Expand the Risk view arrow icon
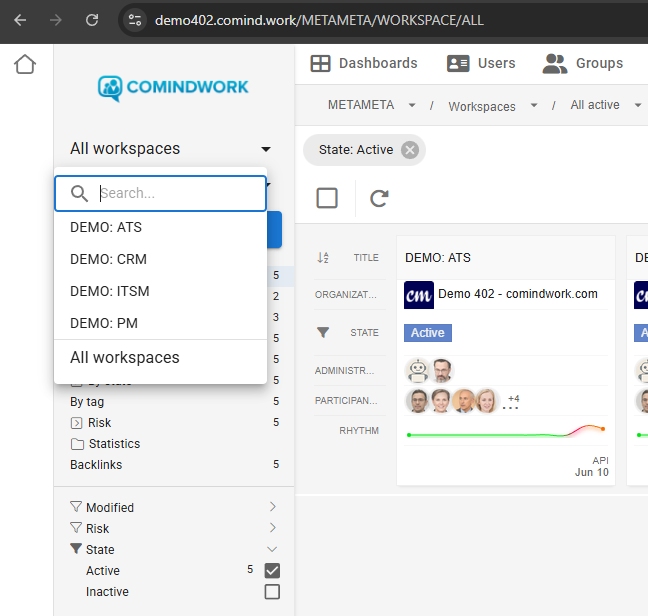This screenshot has height=616, width=648. coord(76,423)
